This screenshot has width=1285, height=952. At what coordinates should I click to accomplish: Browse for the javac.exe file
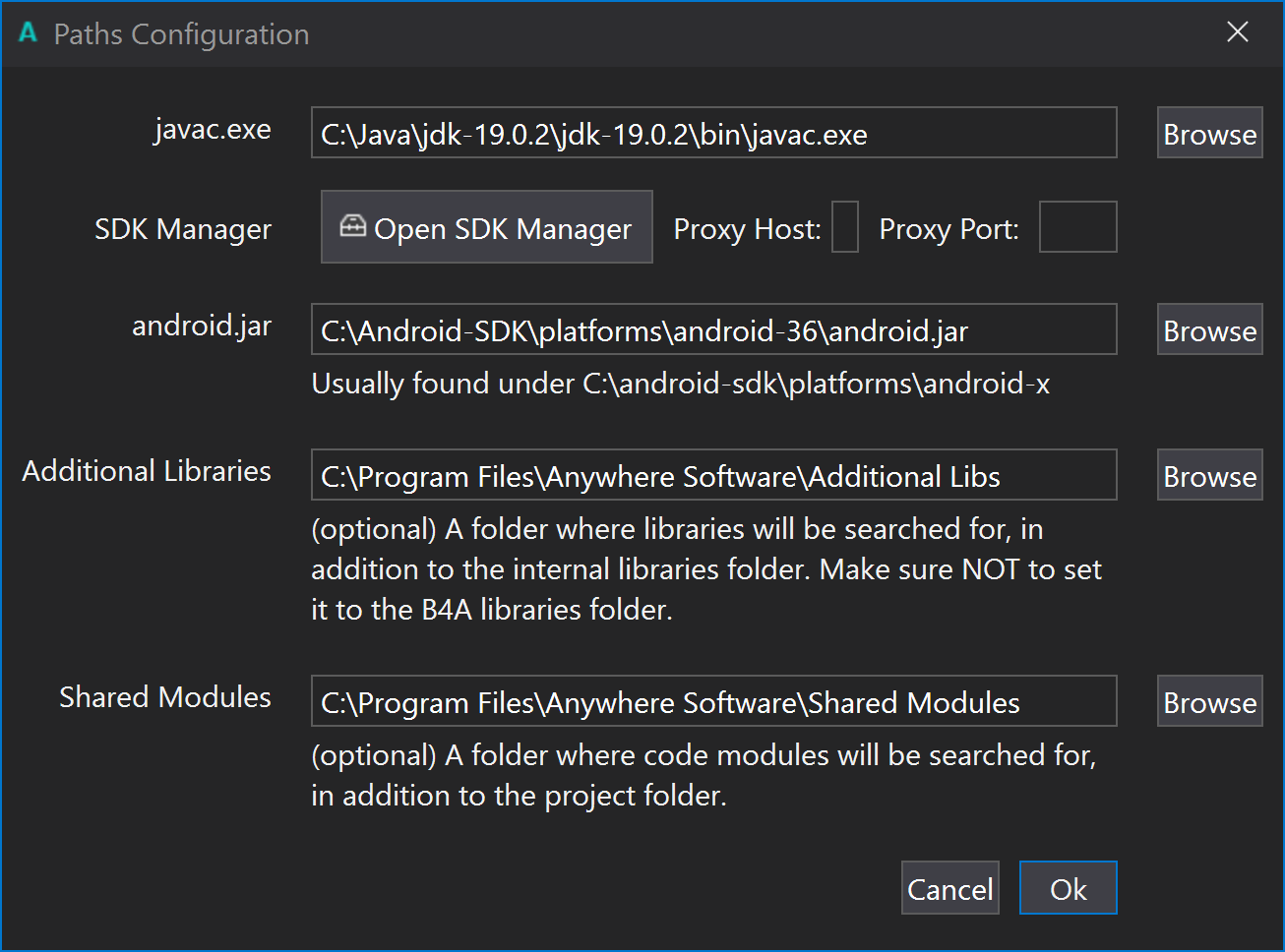click(1209, 133)
